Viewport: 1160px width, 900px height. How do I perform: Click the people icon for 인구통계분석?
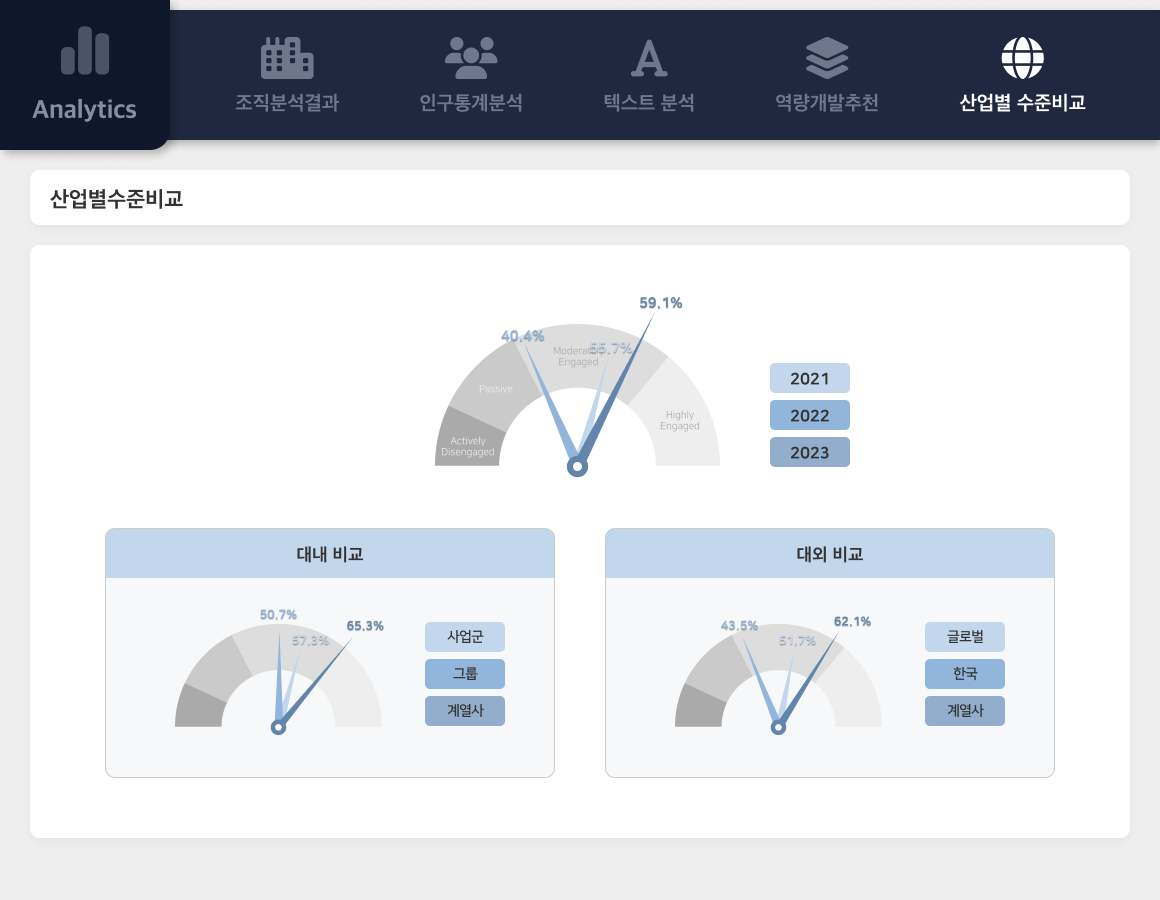[x=471, y=58]
